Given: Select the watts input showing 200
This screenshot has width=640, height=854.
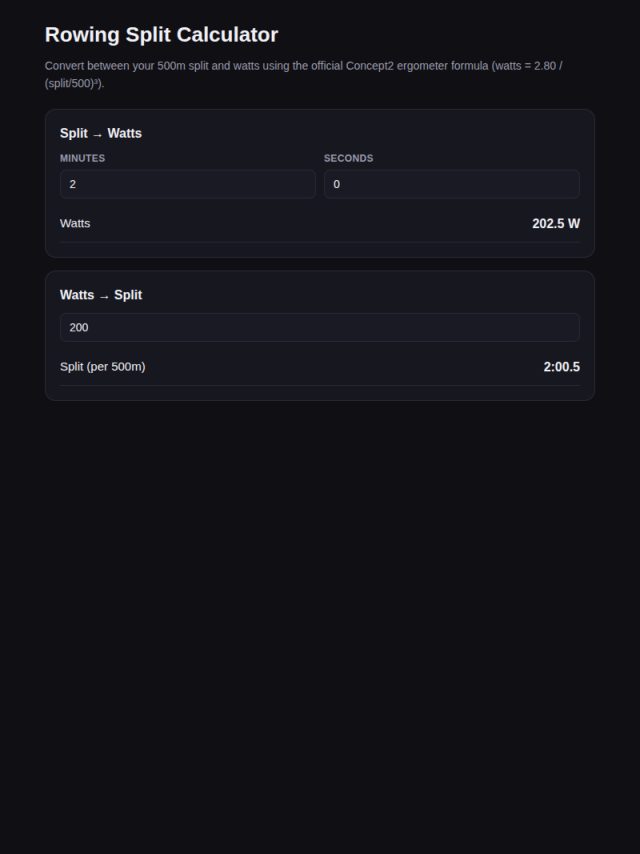Looking at the screenshot, I should pyautogui.click(x=320, y=327).
